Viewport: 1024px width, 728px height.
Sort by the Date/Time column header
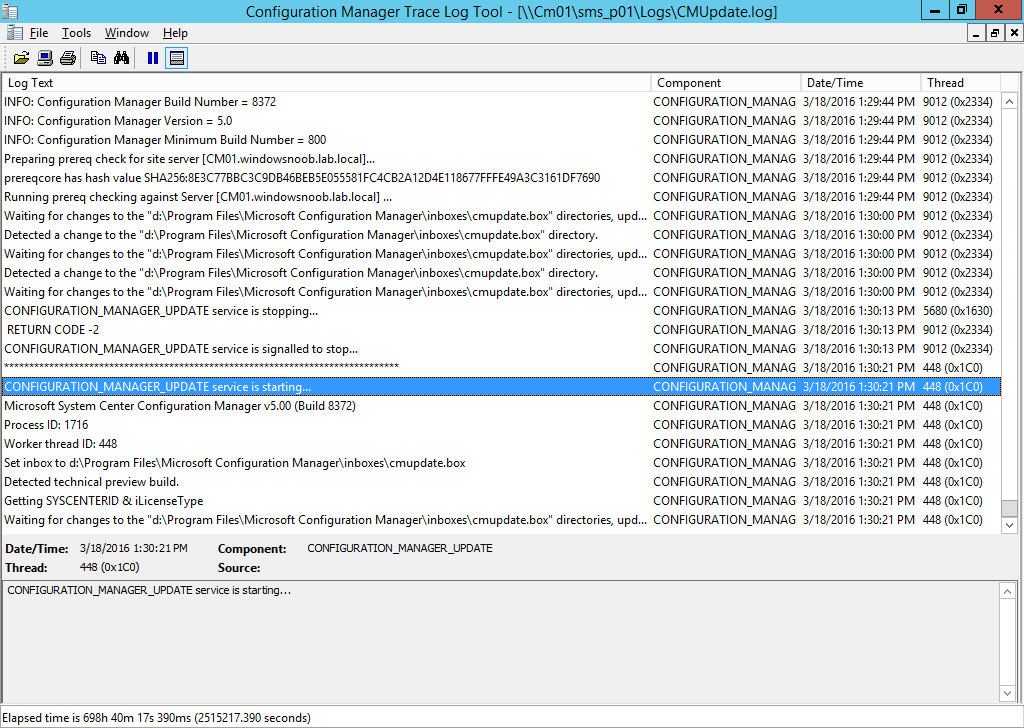(861, 83)
